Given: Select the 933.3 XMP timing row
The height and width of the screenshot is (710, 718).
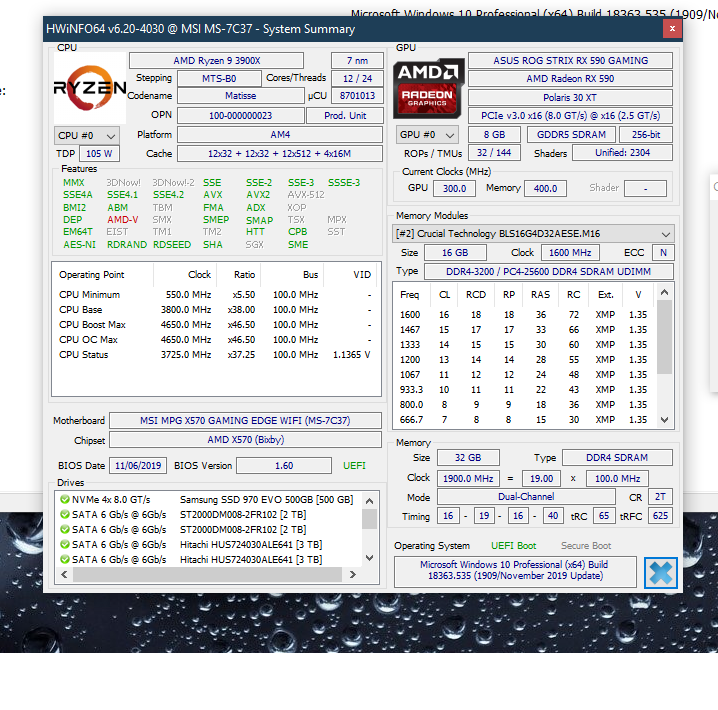Looking at the screenshot, I should click(x=525, y=390).
